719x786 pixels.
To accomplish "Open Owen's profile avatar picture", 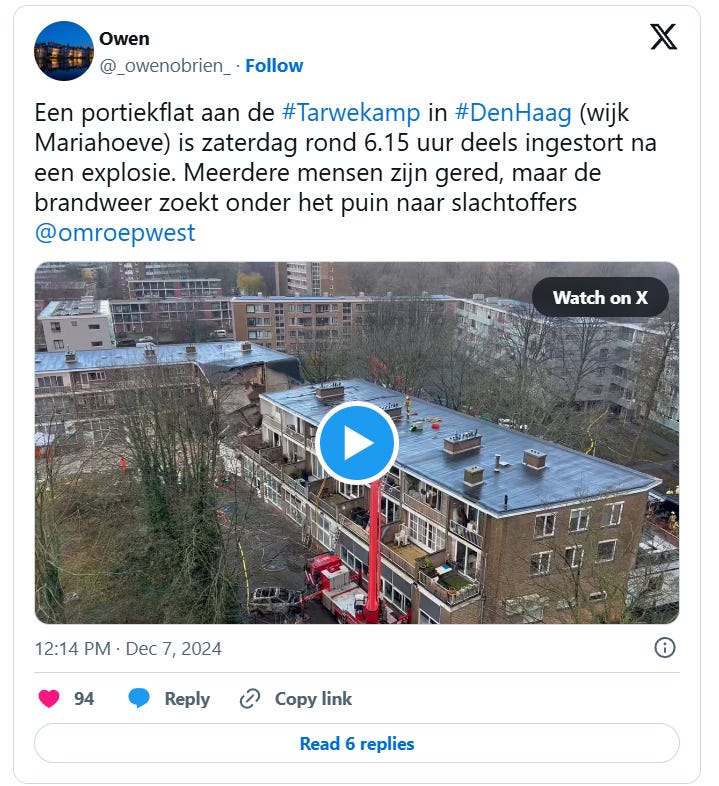I will coord(64,51).
